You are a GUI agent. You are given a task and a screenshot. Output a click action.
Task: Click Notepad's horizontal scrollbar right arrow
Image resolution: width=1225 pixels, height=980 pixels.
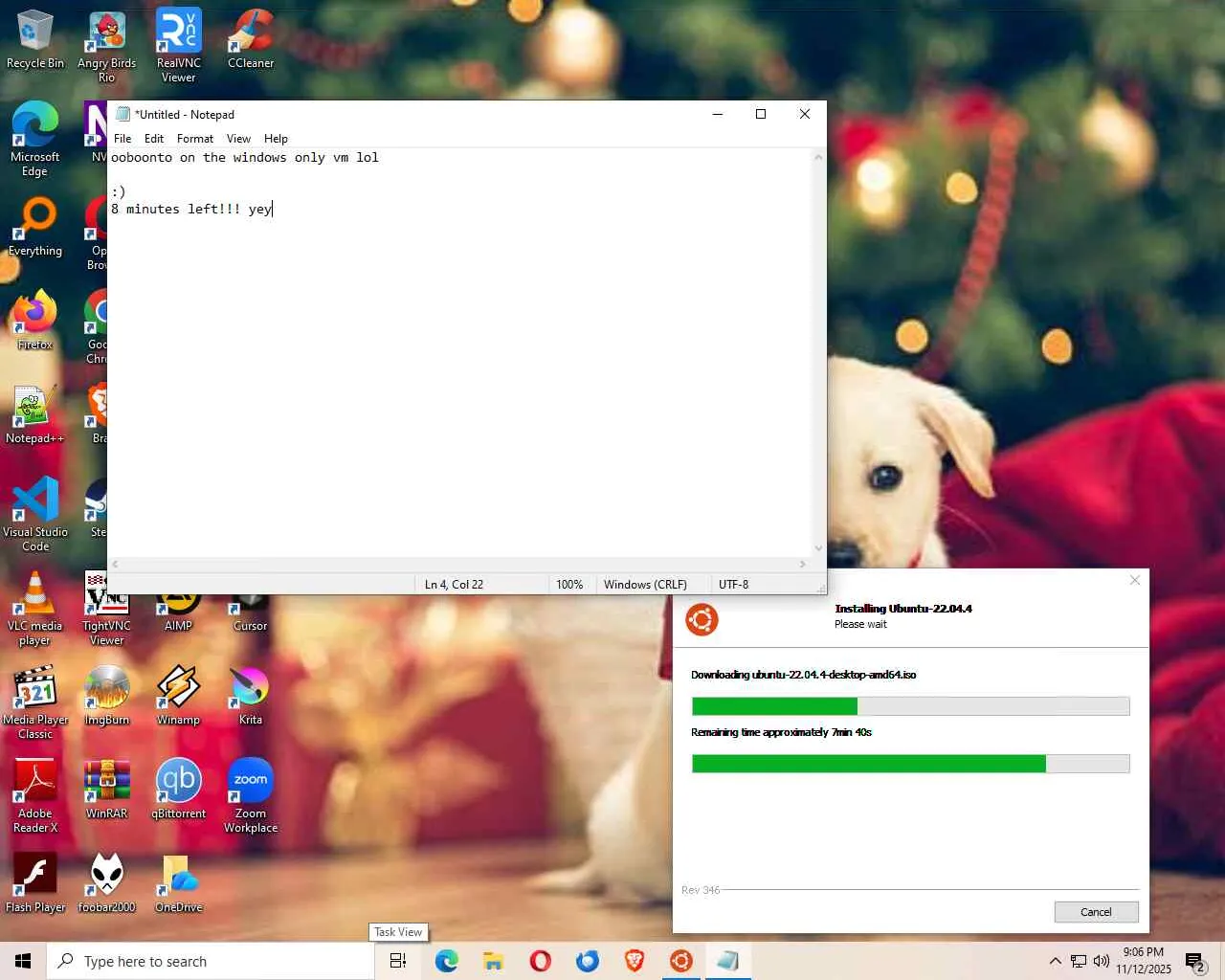[x=803, y=565]
